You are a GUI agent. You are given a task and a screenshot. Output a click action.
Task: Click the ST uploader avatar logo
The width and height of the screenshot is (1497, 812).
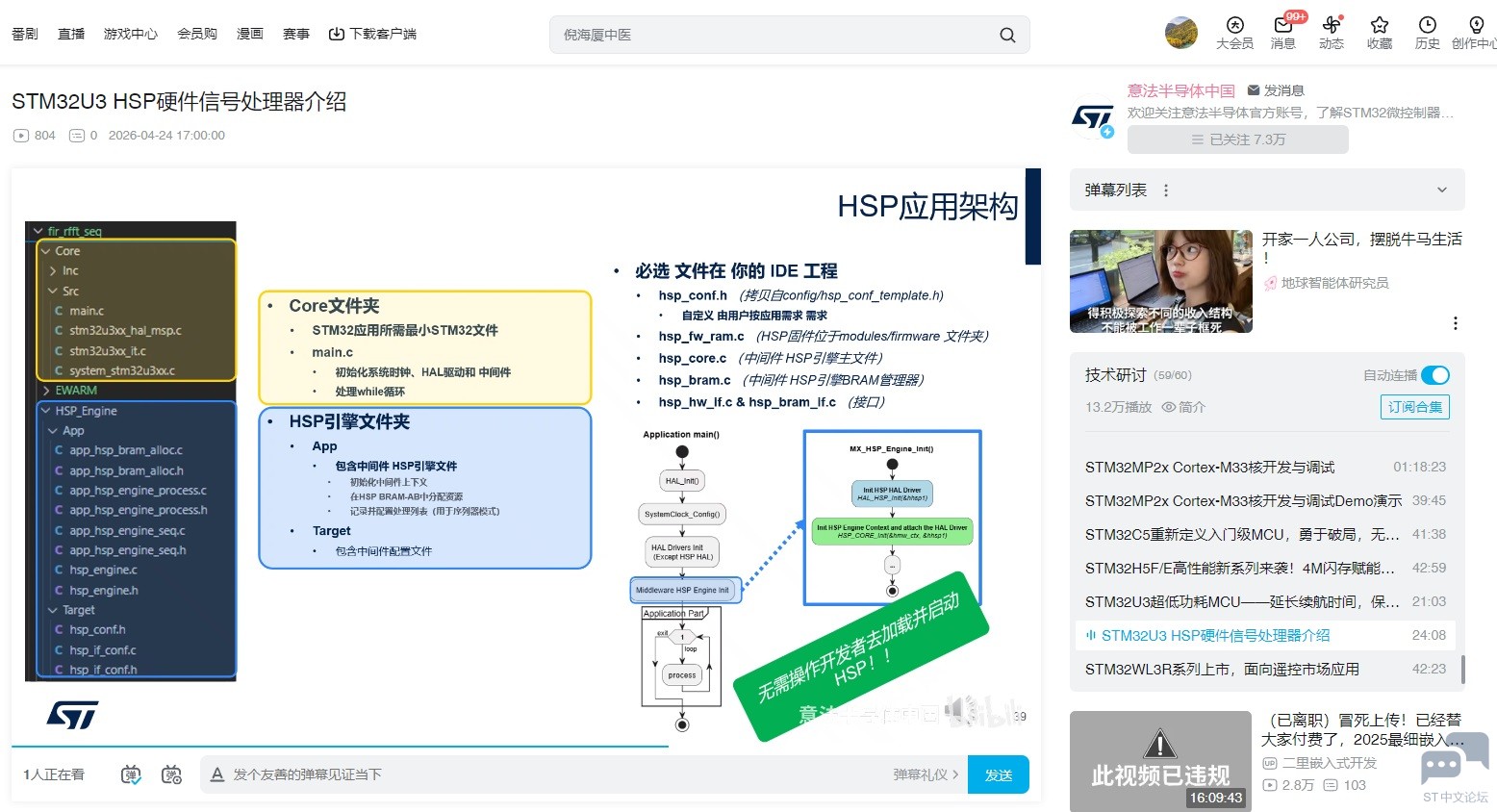point(1093,119)
